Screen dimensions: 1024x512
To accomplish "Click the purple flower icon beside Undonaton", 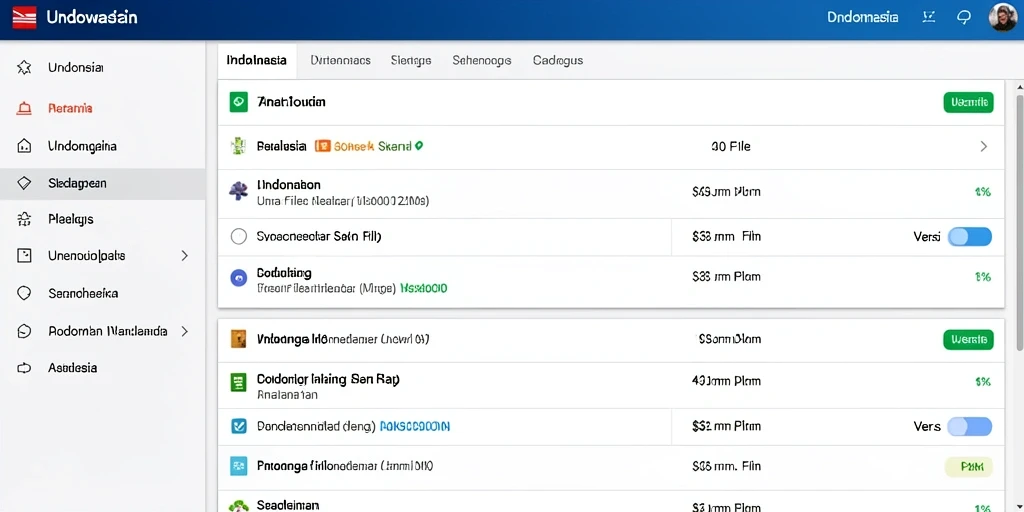I will [238, 191].
